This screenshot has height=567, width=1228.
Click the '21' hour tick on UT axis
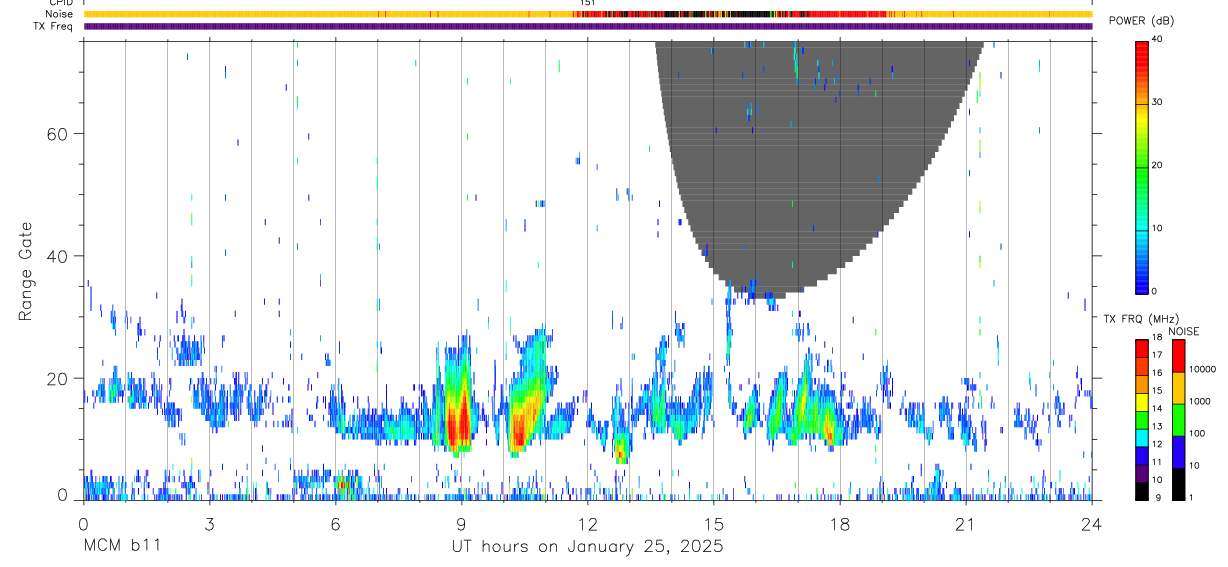pos(966,524)
